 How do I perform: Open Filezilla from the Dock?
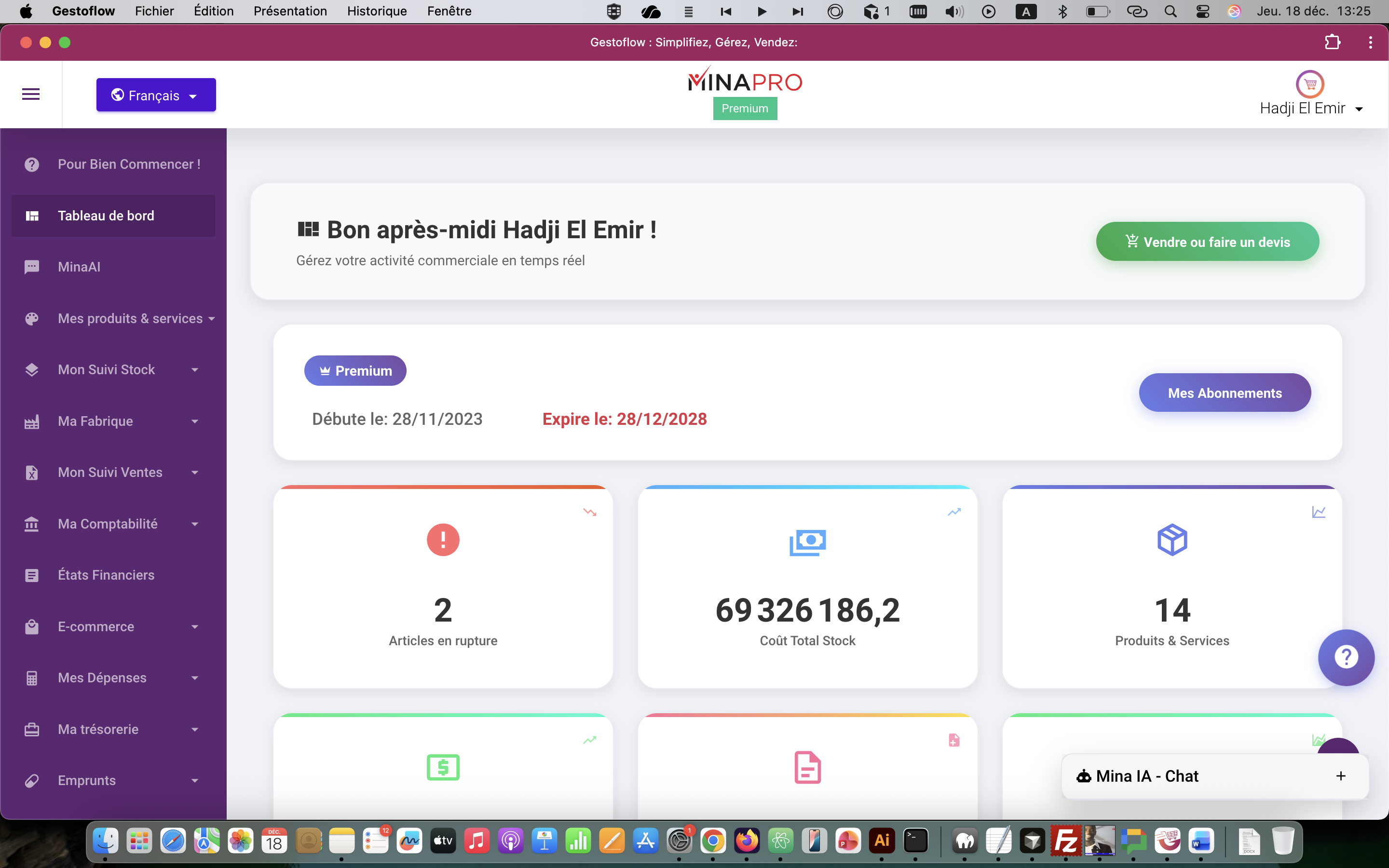1065,841
